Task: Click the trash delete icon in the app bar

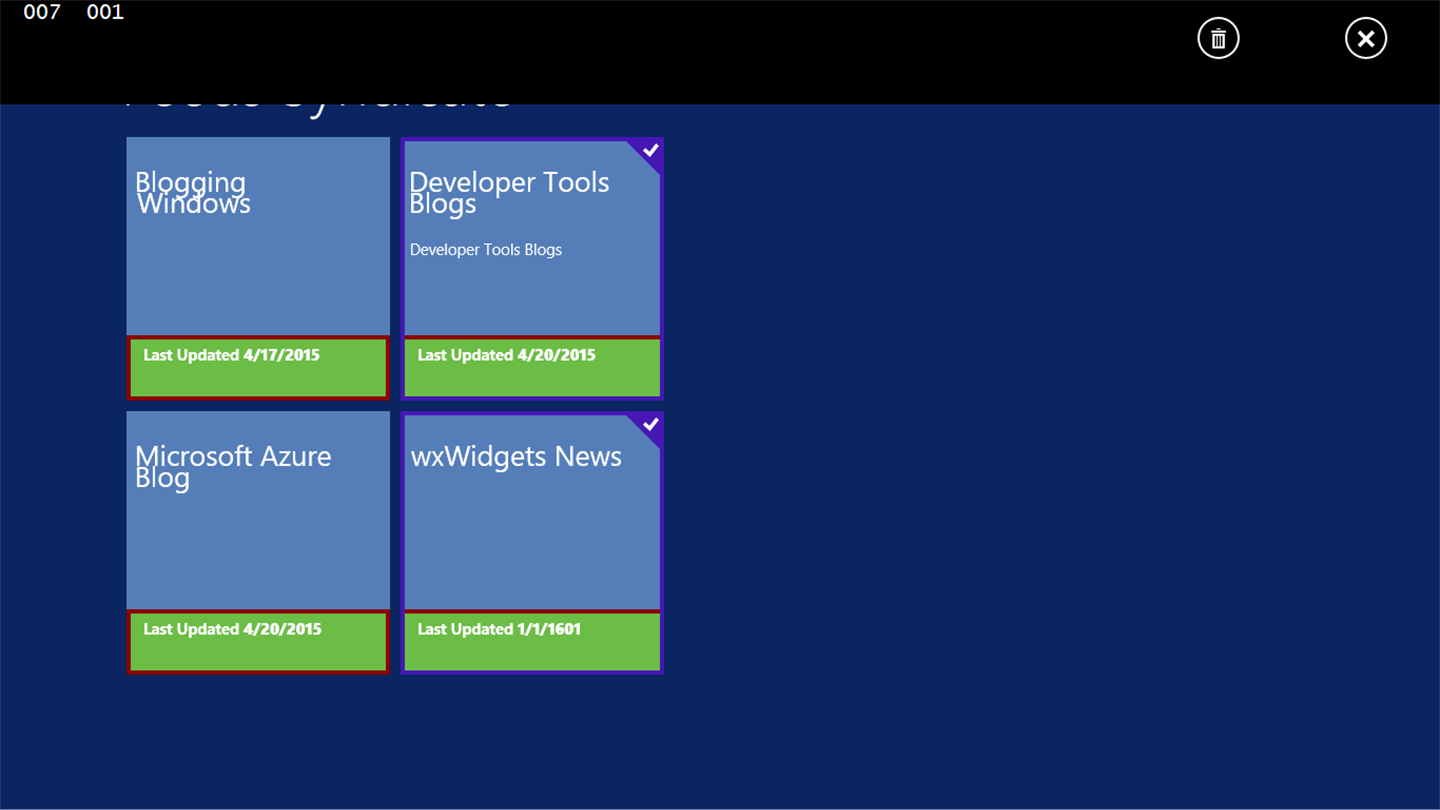Action: pyautogui.click(x=1218, y=39)
